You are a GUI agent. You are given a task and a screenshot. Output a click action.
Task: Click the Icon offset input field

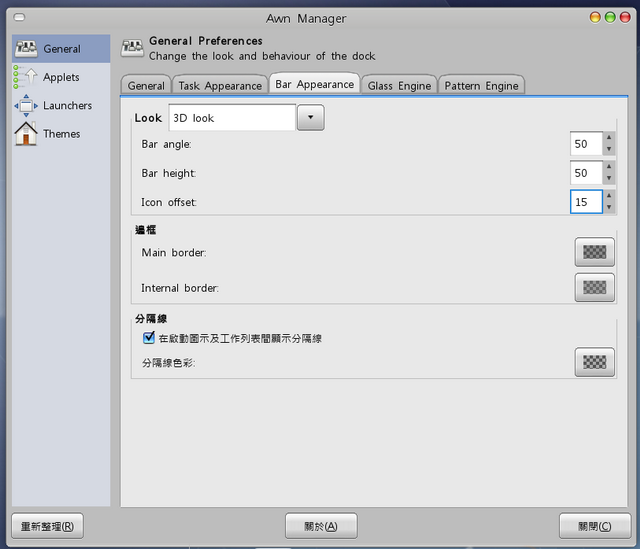pyautogui.click(x=586, y=202)
